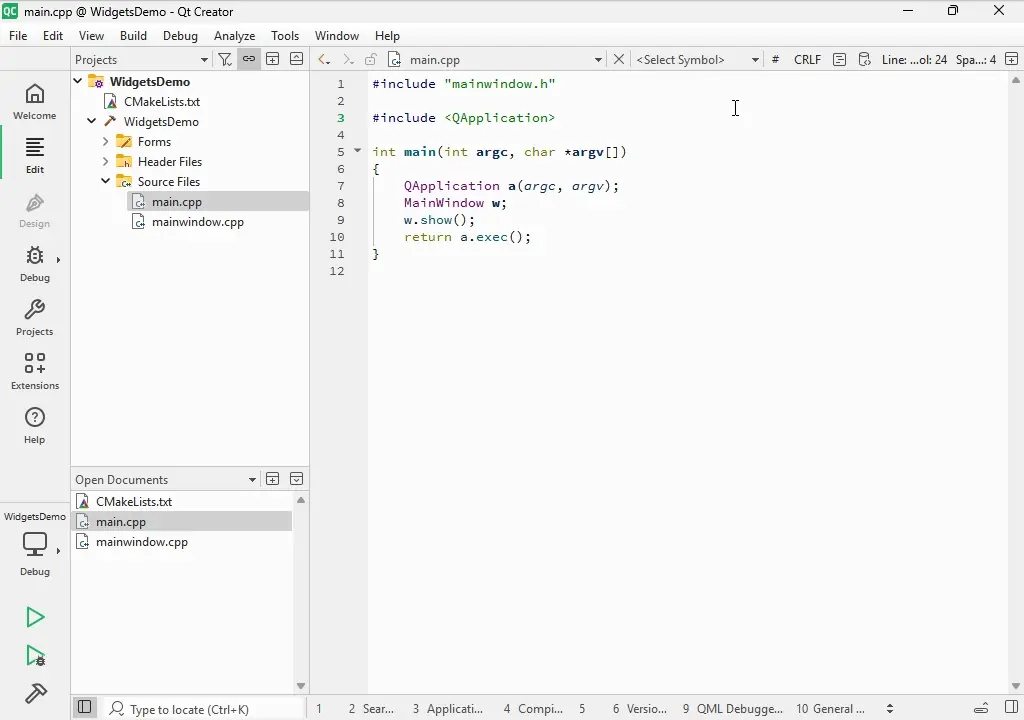Open the Projects mode wrench icon
The width and height of the screenshot is (1024, 720).
35,317
